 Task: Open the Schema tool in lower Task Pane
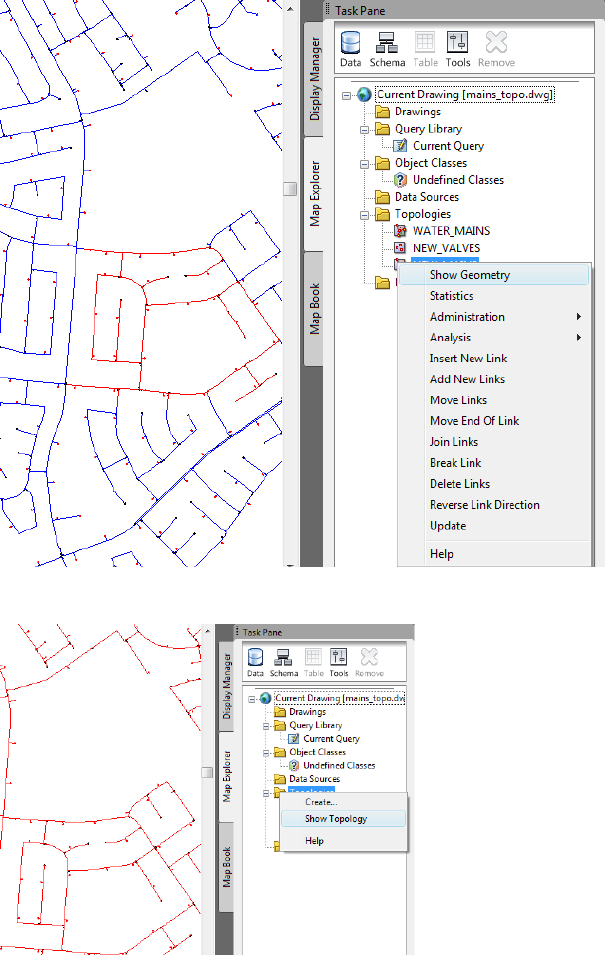click(283, 662)
